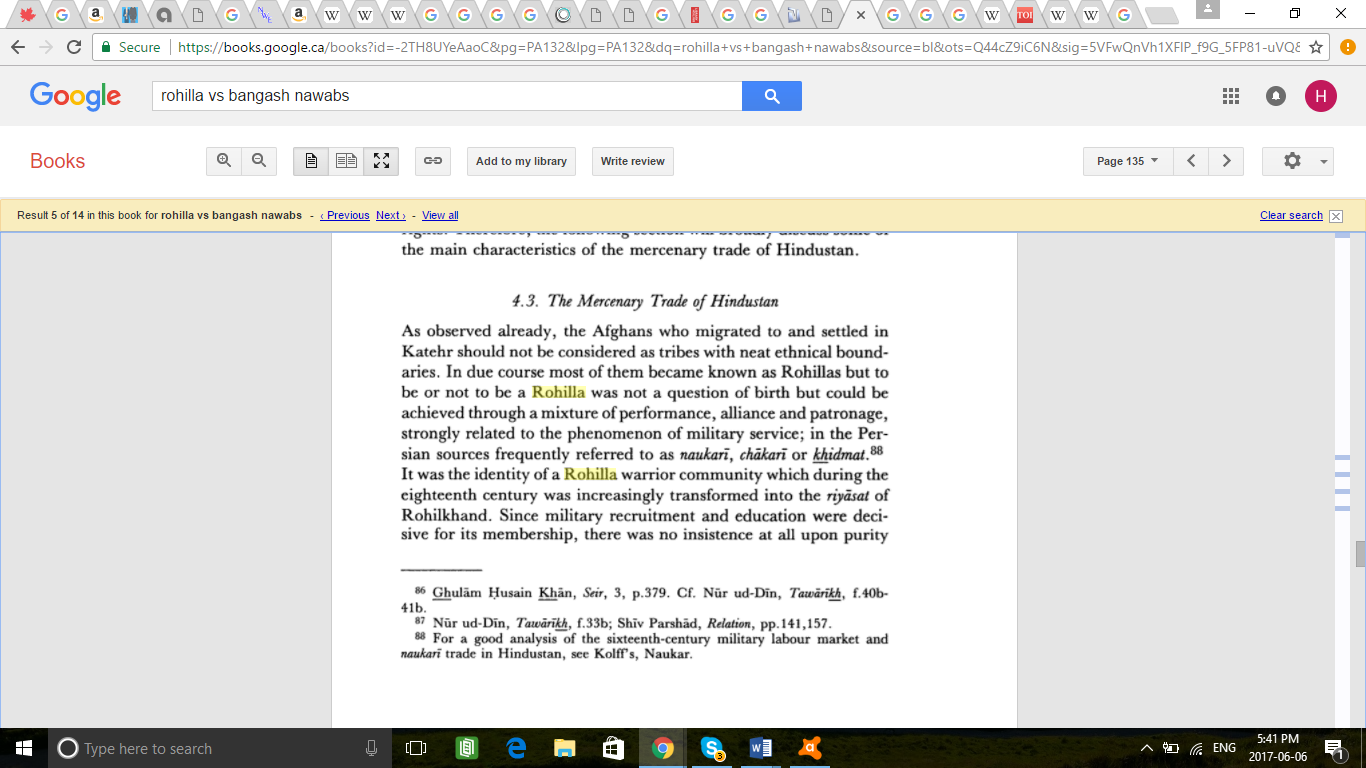The width and height of the screenshot is (1366, 768).
Task: Toggle fullscreen book view
Action: pos(381,161)
